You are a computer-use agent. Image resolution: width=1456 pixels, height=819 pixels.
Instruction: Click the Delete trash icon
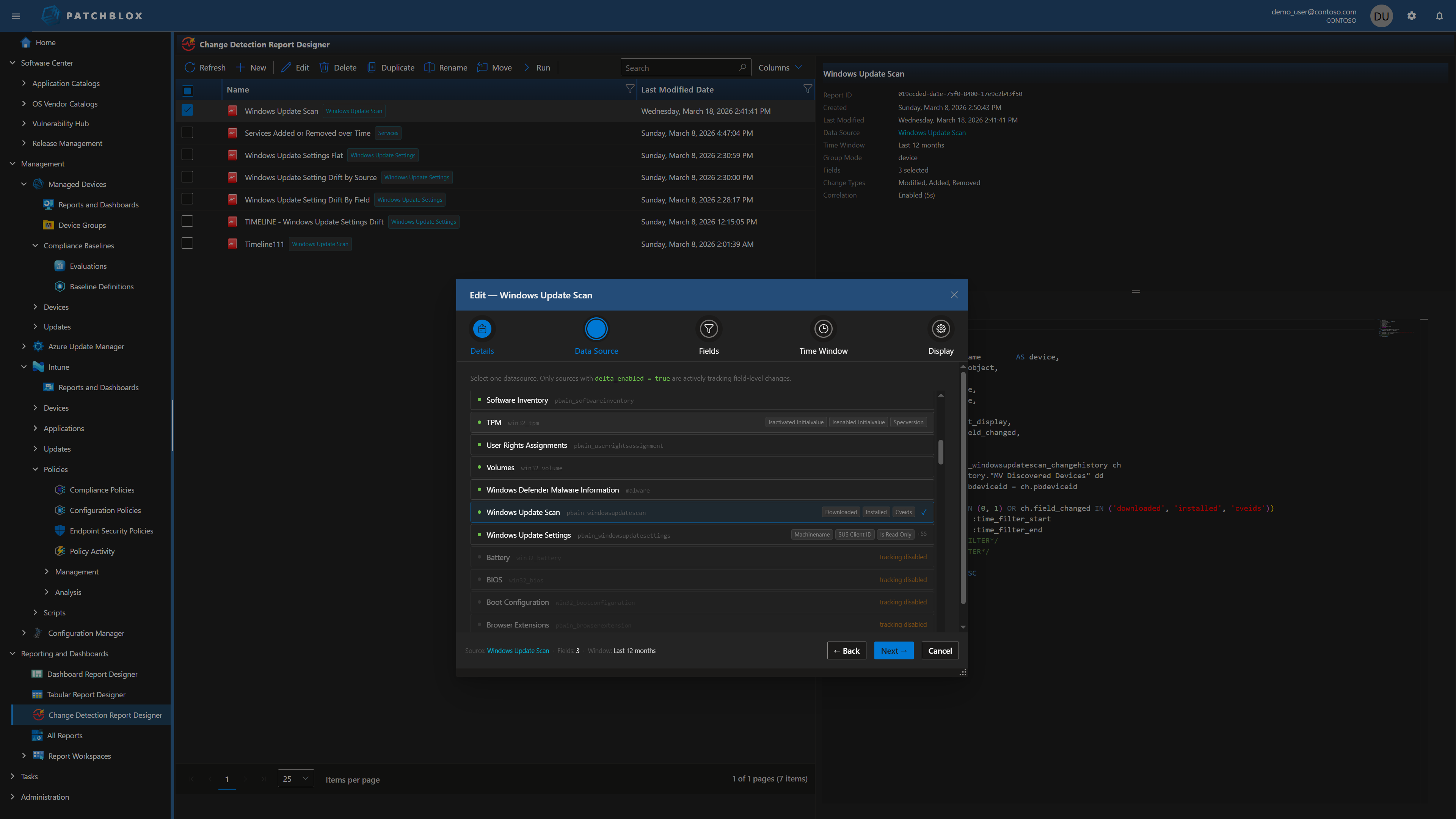click(x=324, y=67)
